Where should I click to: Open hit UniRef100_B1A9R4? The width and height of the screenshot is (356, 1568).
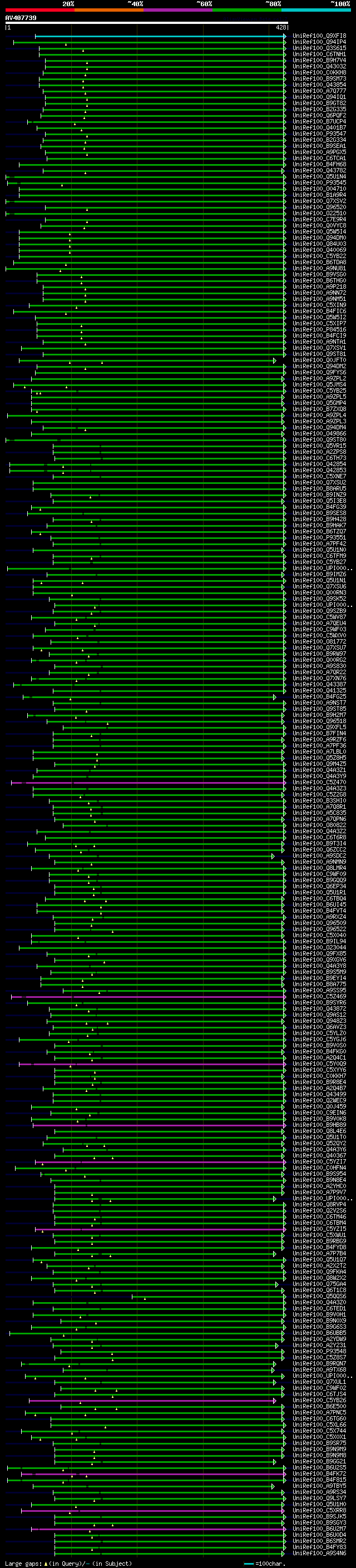coord(319,195)
